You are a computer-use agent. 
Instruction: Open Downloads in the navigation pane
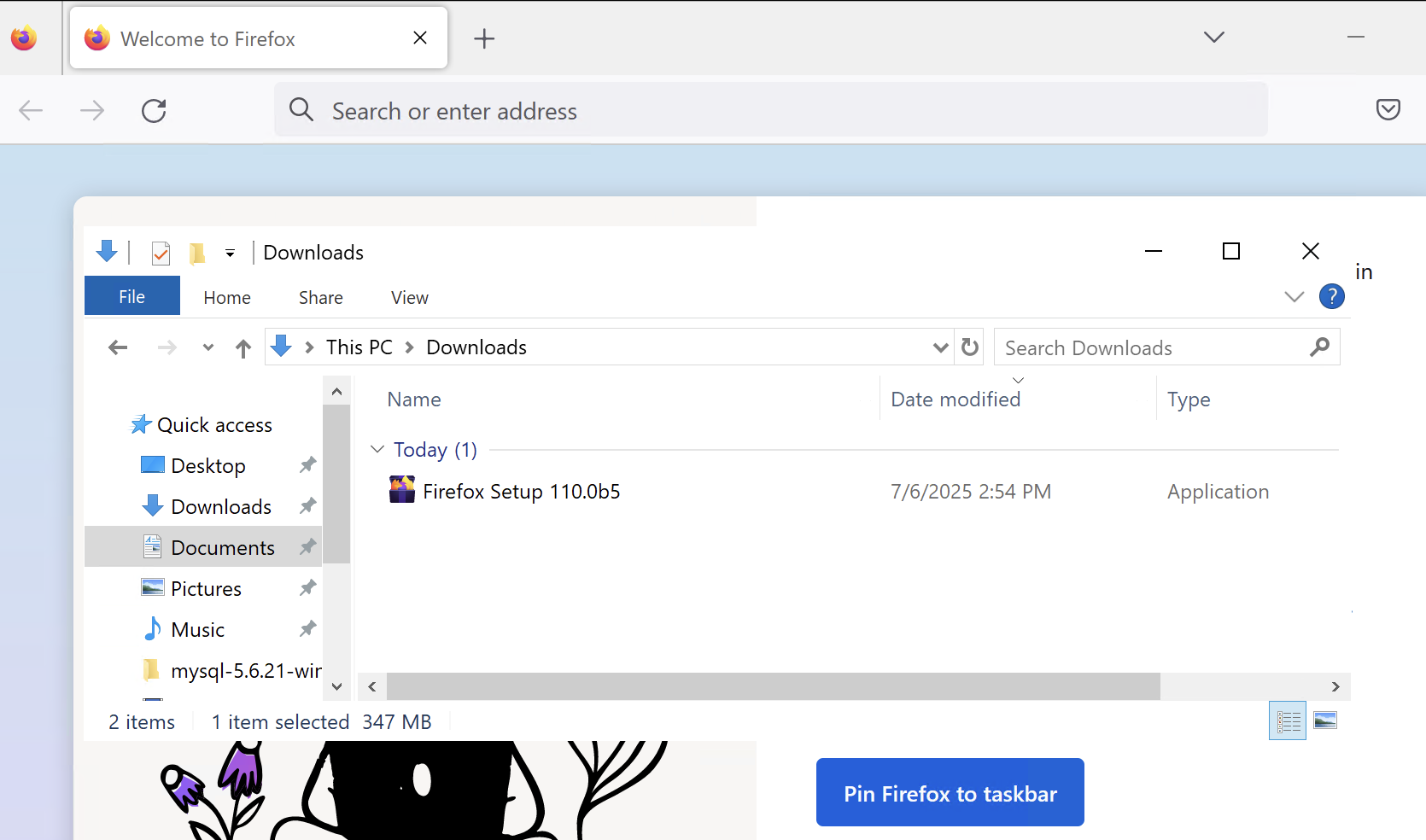[221, 507]
